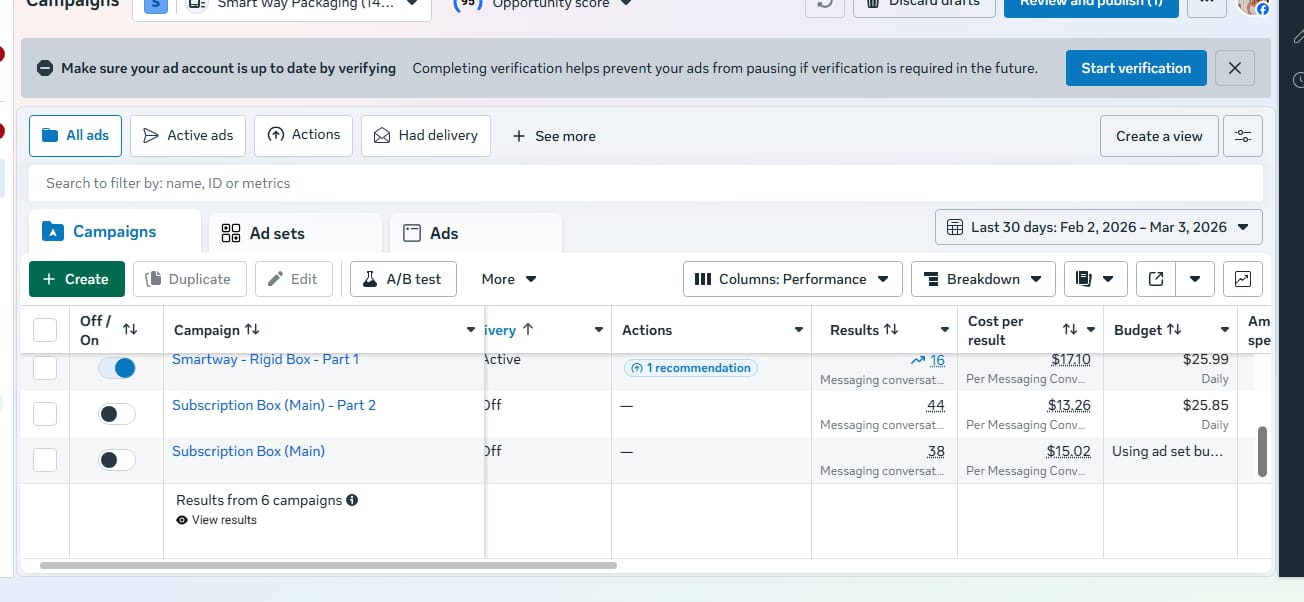Click the $13.26 cost per result value
The height and width of the screenshot is (602, 1304).
1069,405
